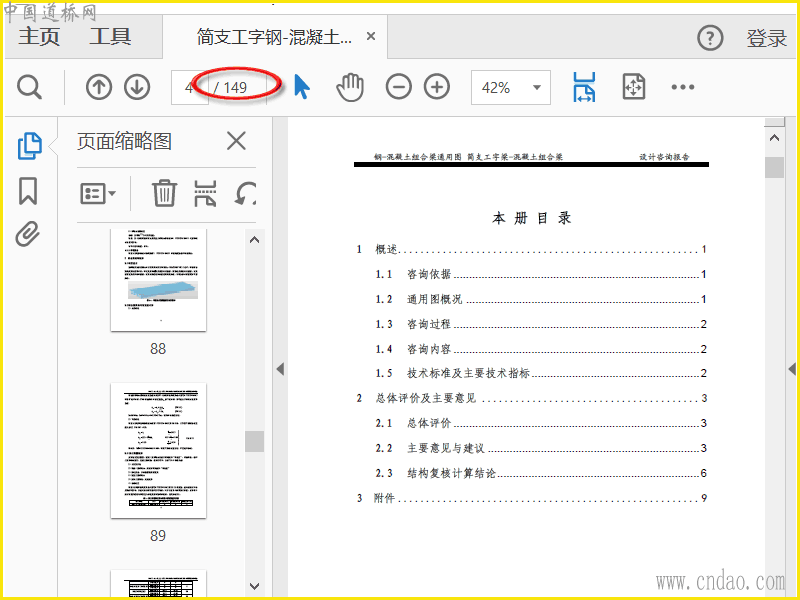Click TOC entry 3 附件
This screenshot has height=600, width=800.
531,498
